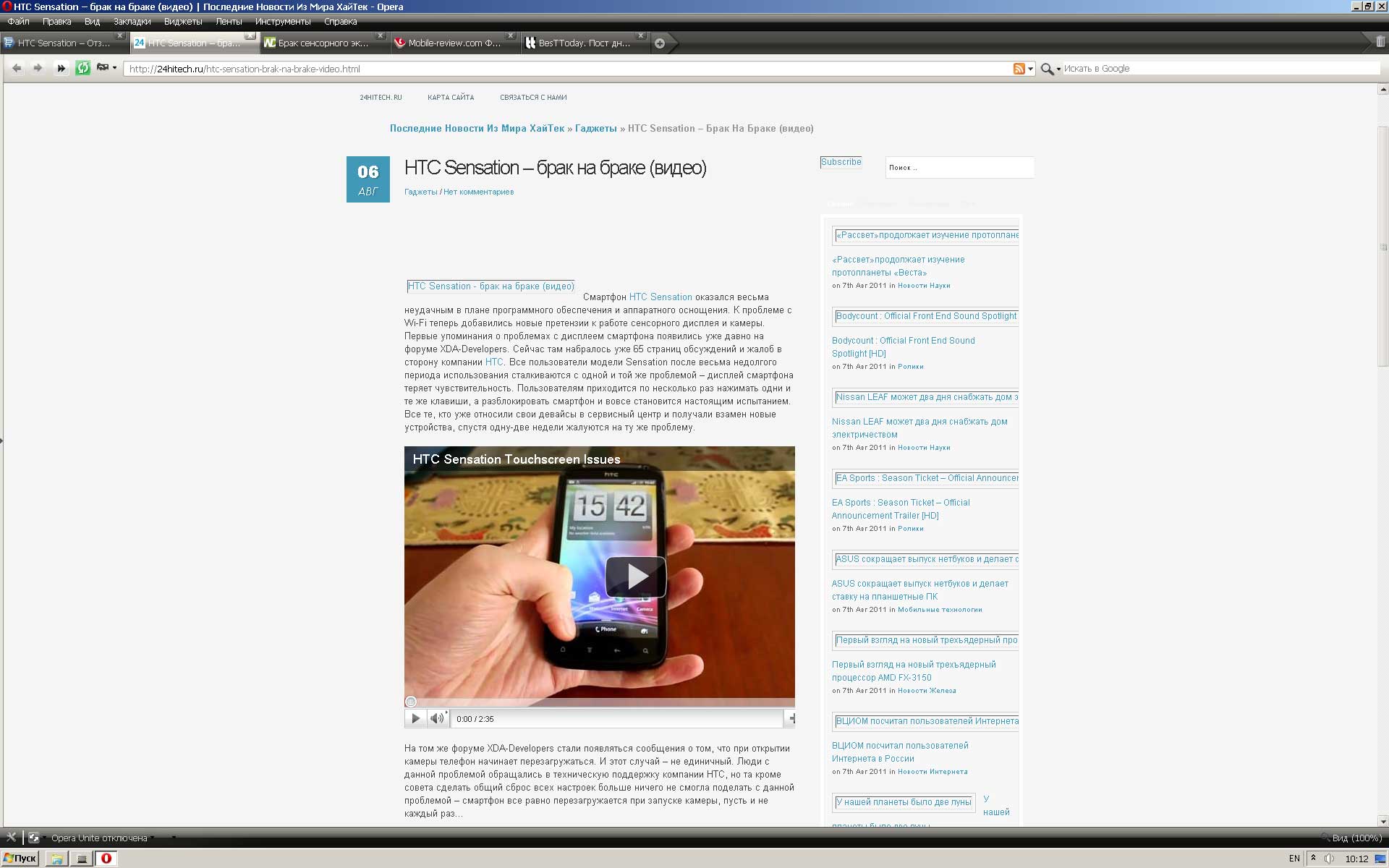
Task: Click the vertical scrollbar down arrow
Action: [1383, 821]
